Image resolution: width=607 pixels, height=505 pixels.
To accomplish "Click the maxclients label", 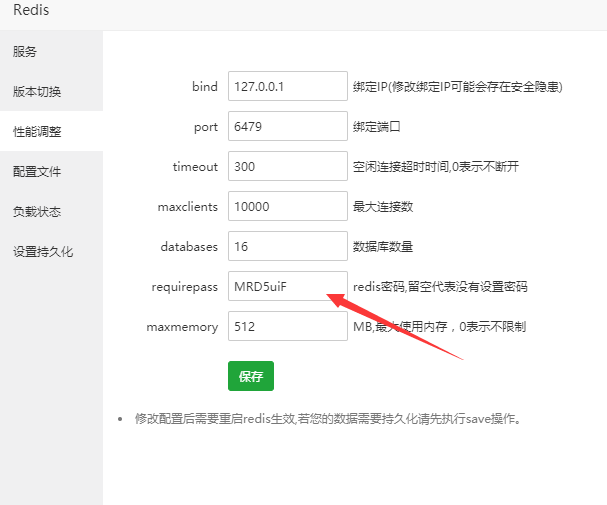I will pyautogui.click(x=188, y=207).
